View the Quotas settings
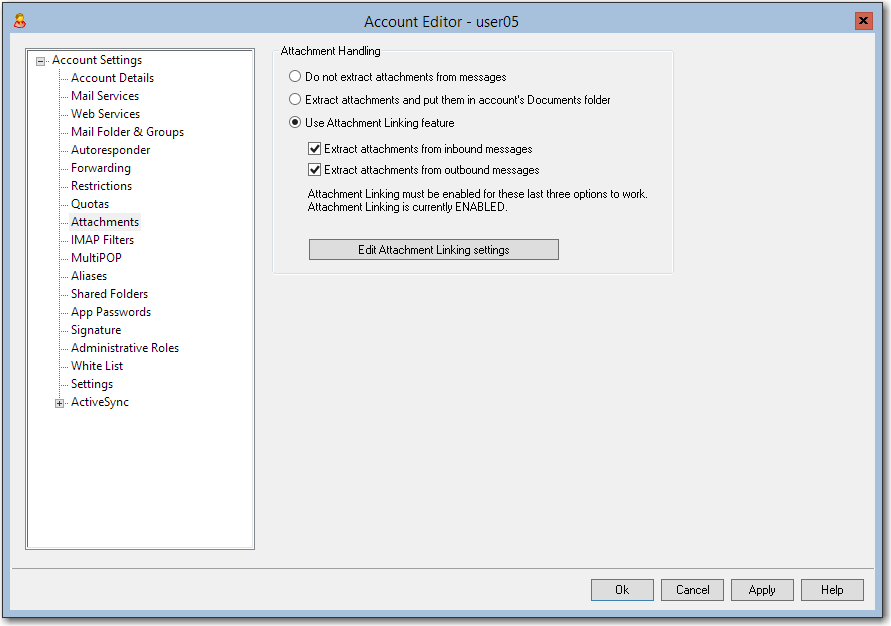The image size is (891, 626). pos(89,203)
